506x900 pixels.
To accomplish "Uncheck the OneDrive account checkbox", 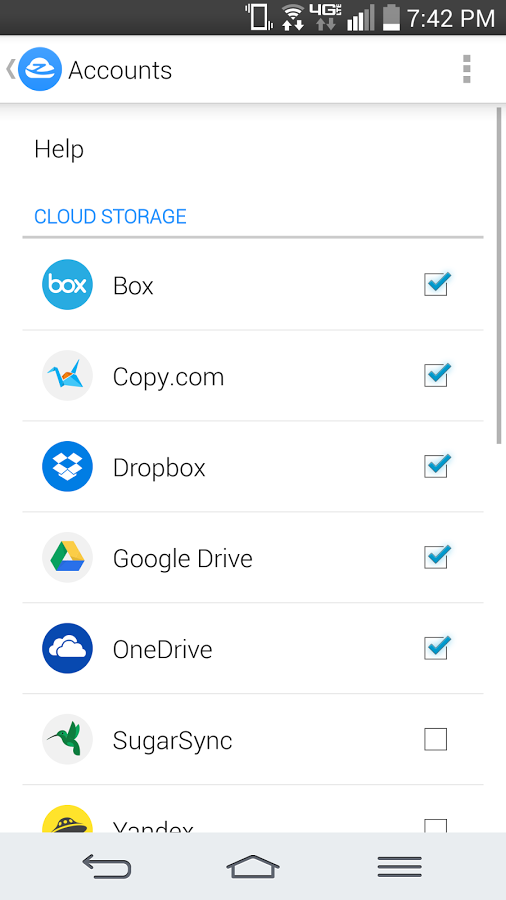I will tap(437, 648).
